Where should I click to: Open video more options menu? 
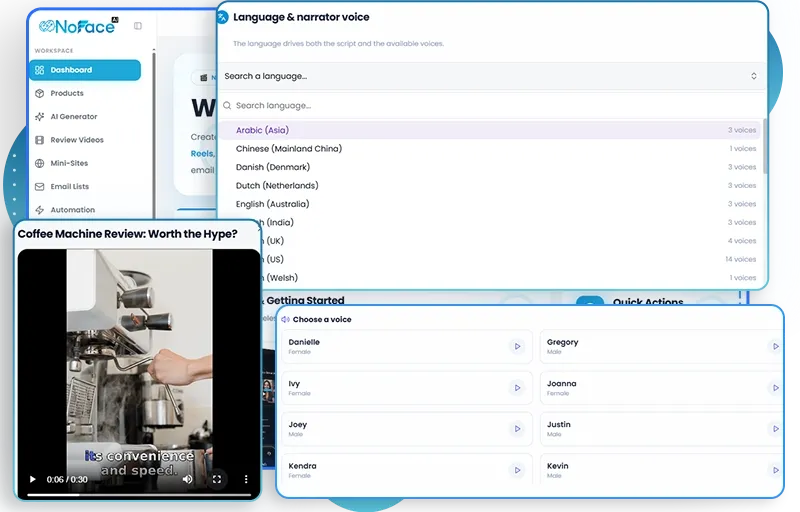tap(246, 479)
